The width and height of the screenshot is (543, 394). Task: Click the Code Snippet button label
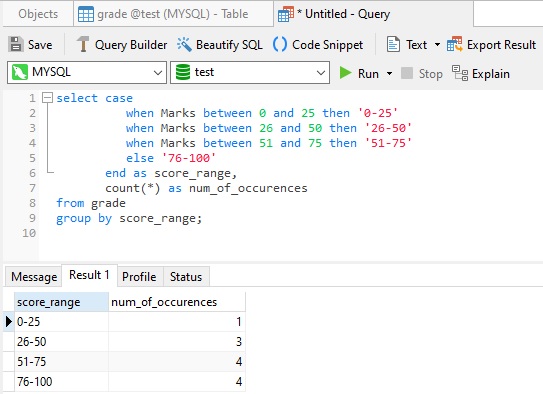[328, 45]
